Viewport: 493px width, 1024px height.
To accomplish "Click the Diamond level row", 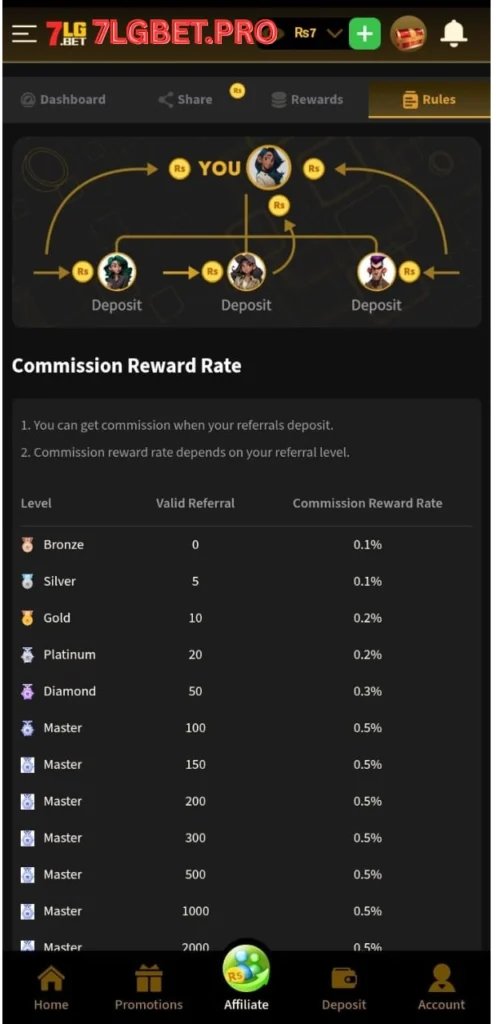I will (x=246, y=691).
